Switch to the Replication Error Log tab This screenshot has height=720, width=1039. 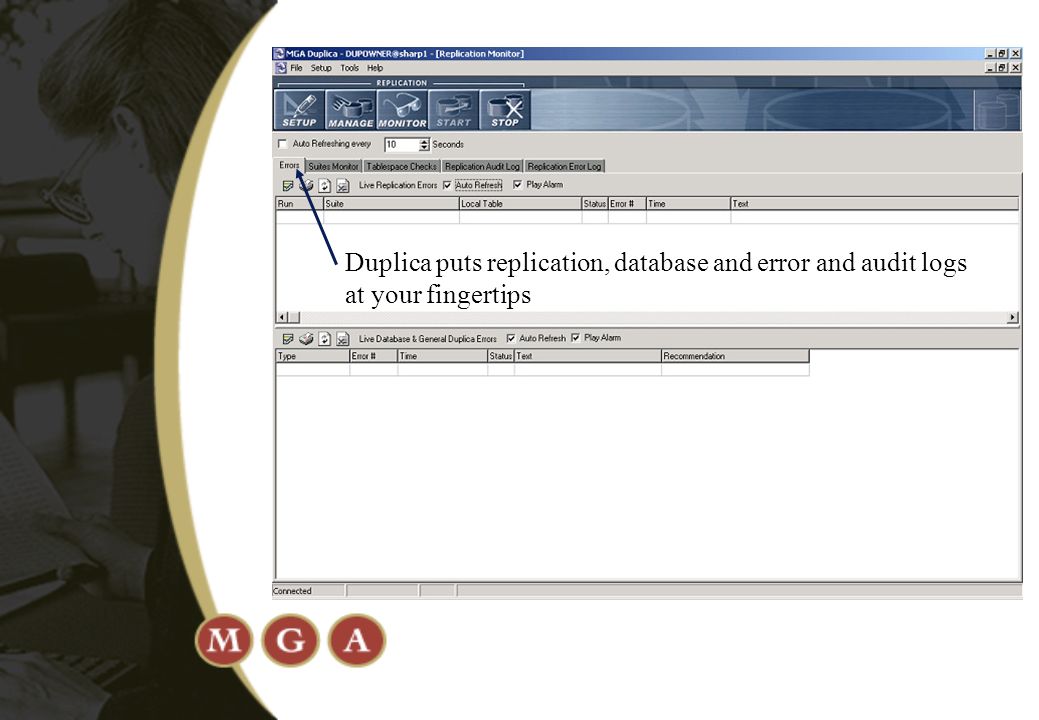point(565,167)
